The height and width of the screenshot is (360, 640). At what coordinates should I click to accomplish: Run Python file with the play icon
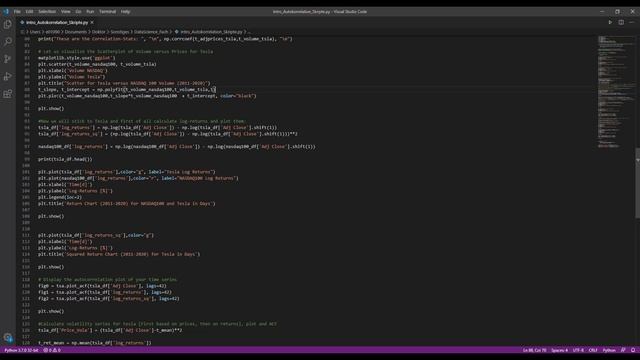pyautogui.click(x=610, y=22)
